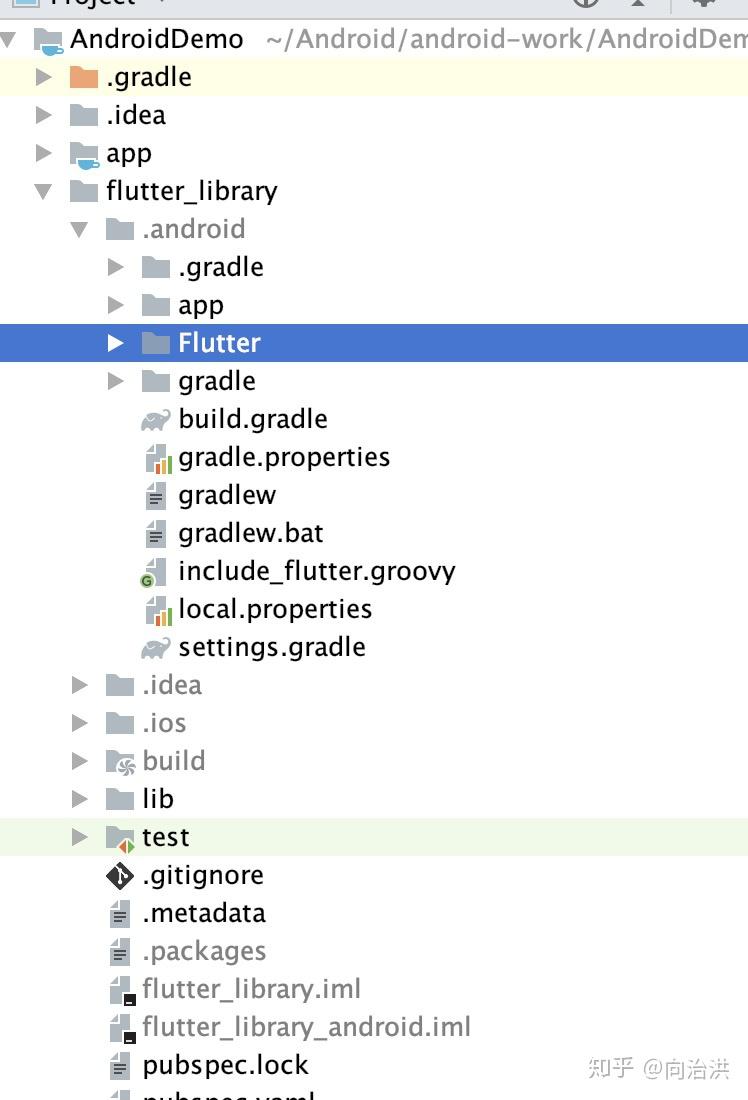This screenshot has height=1100, width=748.
Task: Click the test folder icon
Action: click(x=120, y=838)
